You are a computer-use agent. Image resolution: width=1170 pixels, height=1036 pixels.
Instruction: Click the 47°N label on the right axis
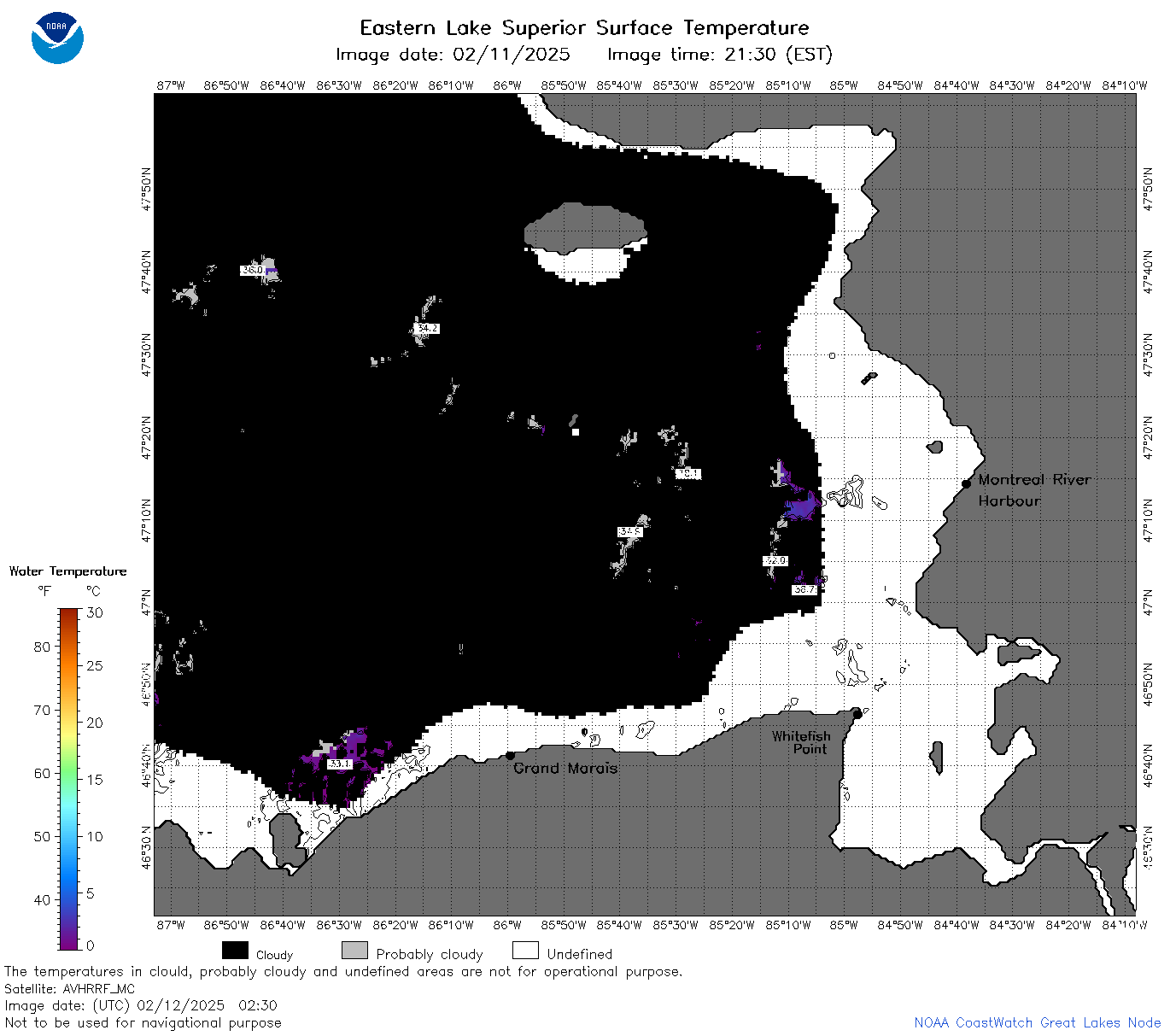[1149, 602]
